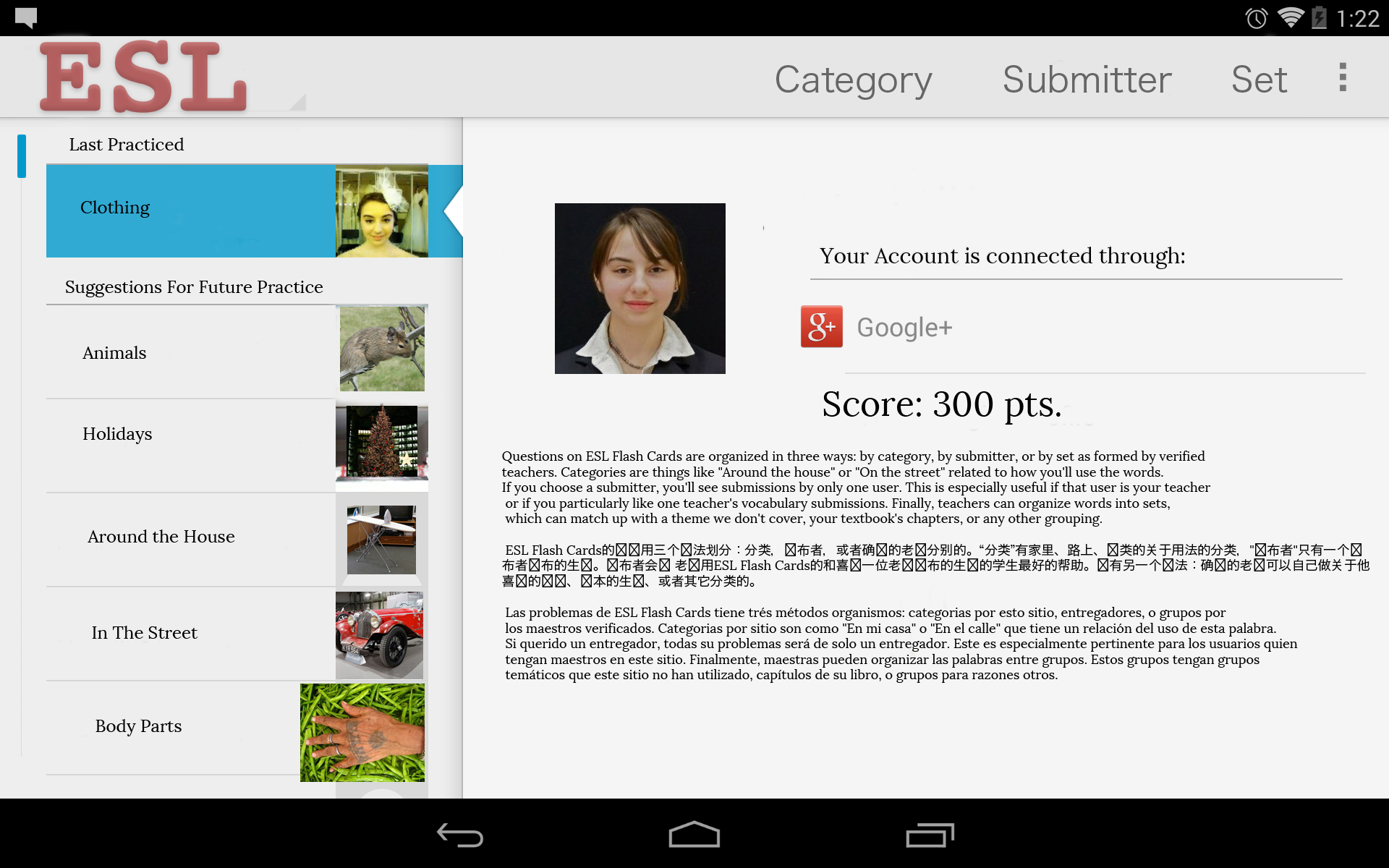
Task: Click the Google+ logo icon
Action: click(821, 327)
